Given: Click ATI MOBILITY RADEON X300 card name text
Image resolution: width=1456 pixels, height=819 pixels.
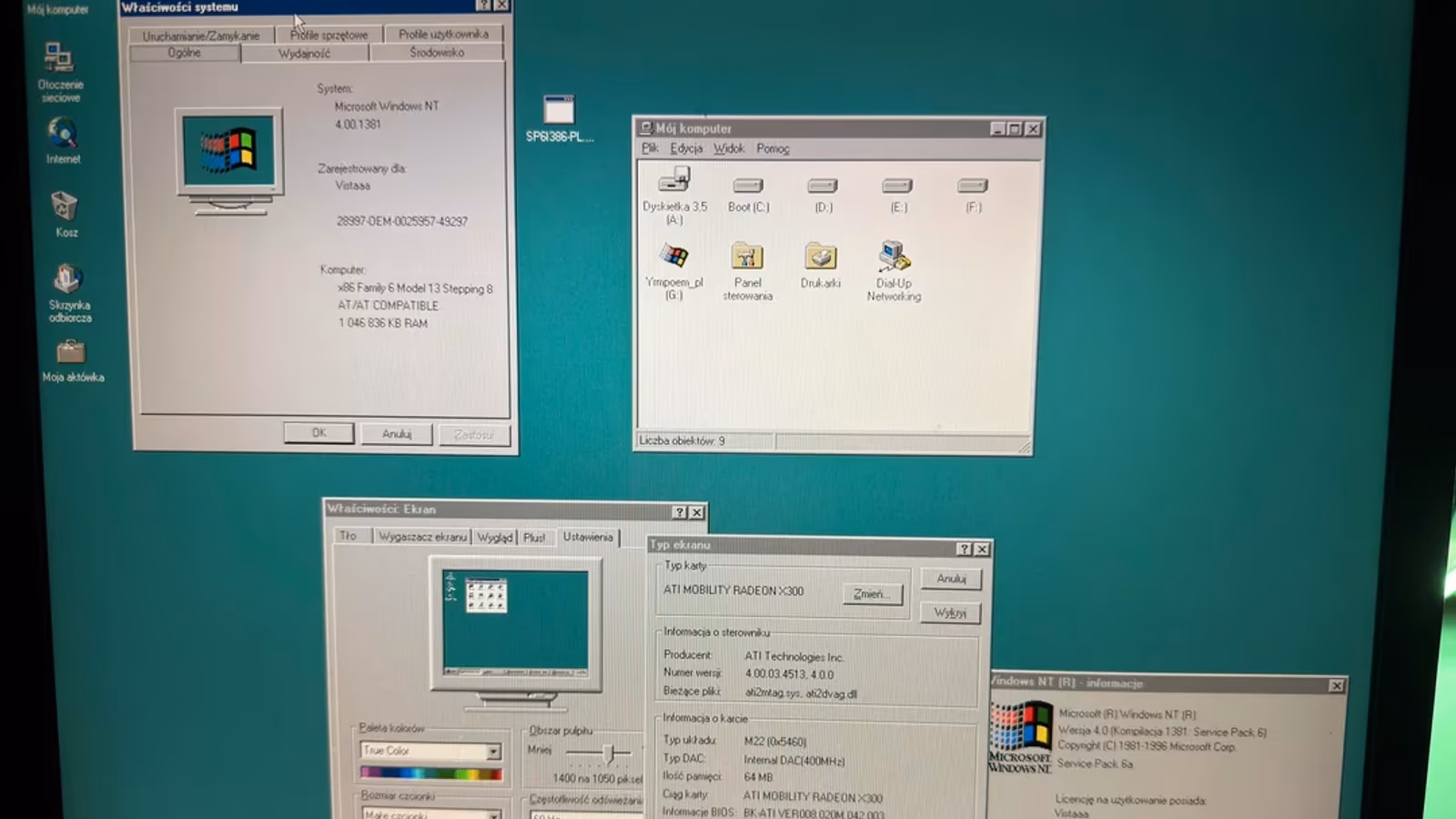Looking at the screenshot, I should pos(733,591).
